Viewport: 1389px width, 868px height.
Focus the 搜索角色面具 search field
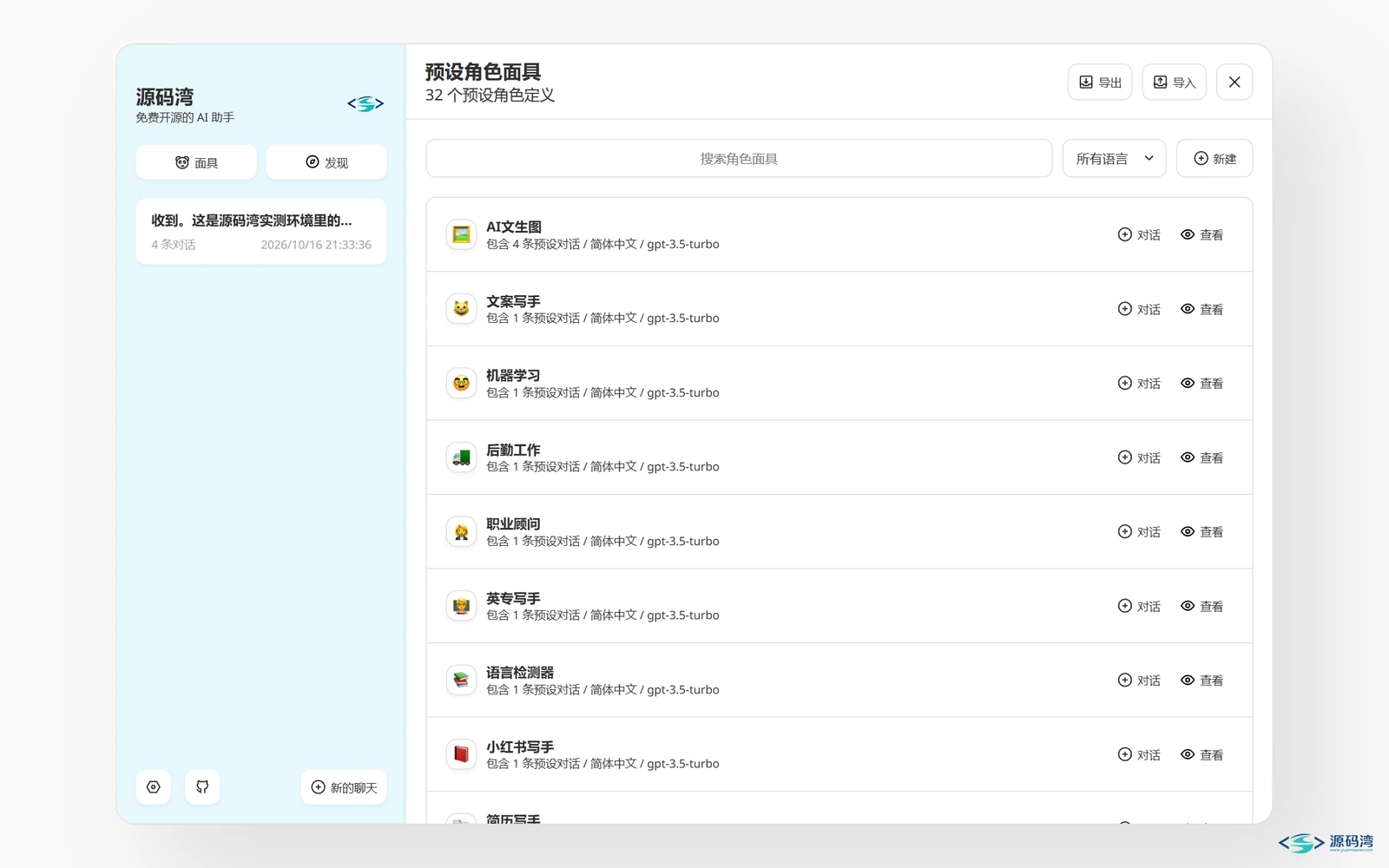point(739,159)
